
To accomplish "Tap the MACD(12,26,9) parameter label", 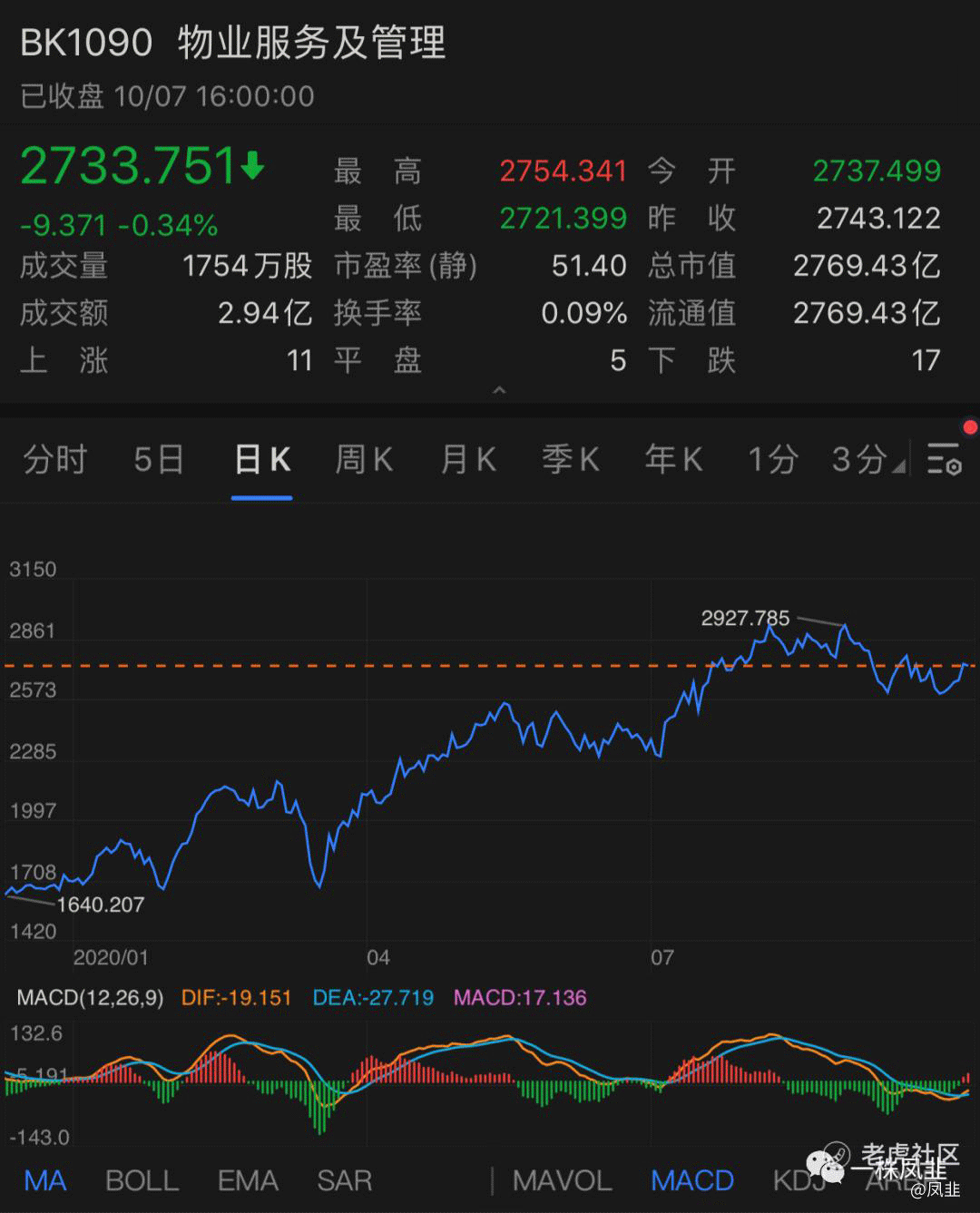I will 90,998.
